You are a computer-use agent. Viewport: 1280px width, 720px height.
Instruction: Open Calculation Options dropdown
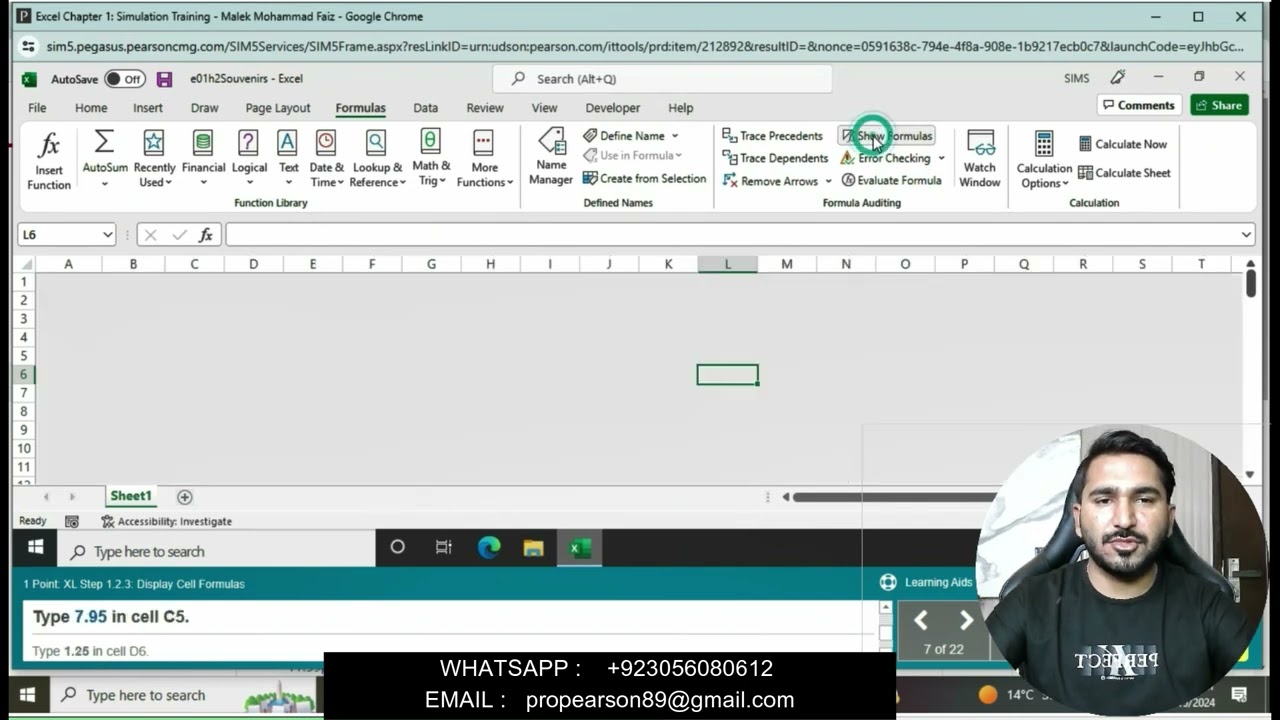coord(1044,160)
